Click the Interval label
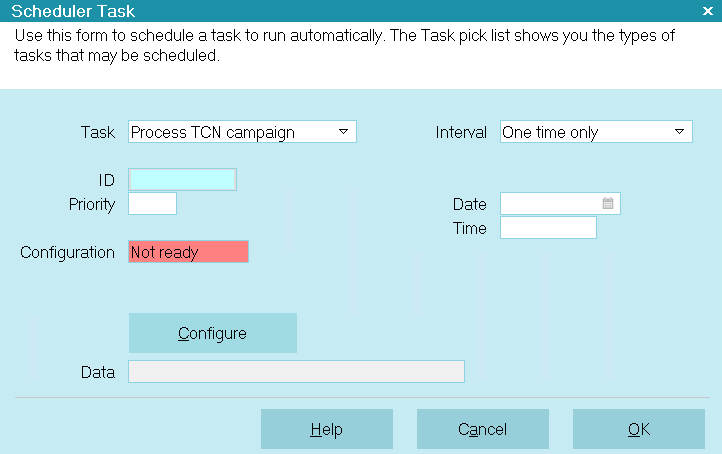722x454 pixels. [461, 133]
